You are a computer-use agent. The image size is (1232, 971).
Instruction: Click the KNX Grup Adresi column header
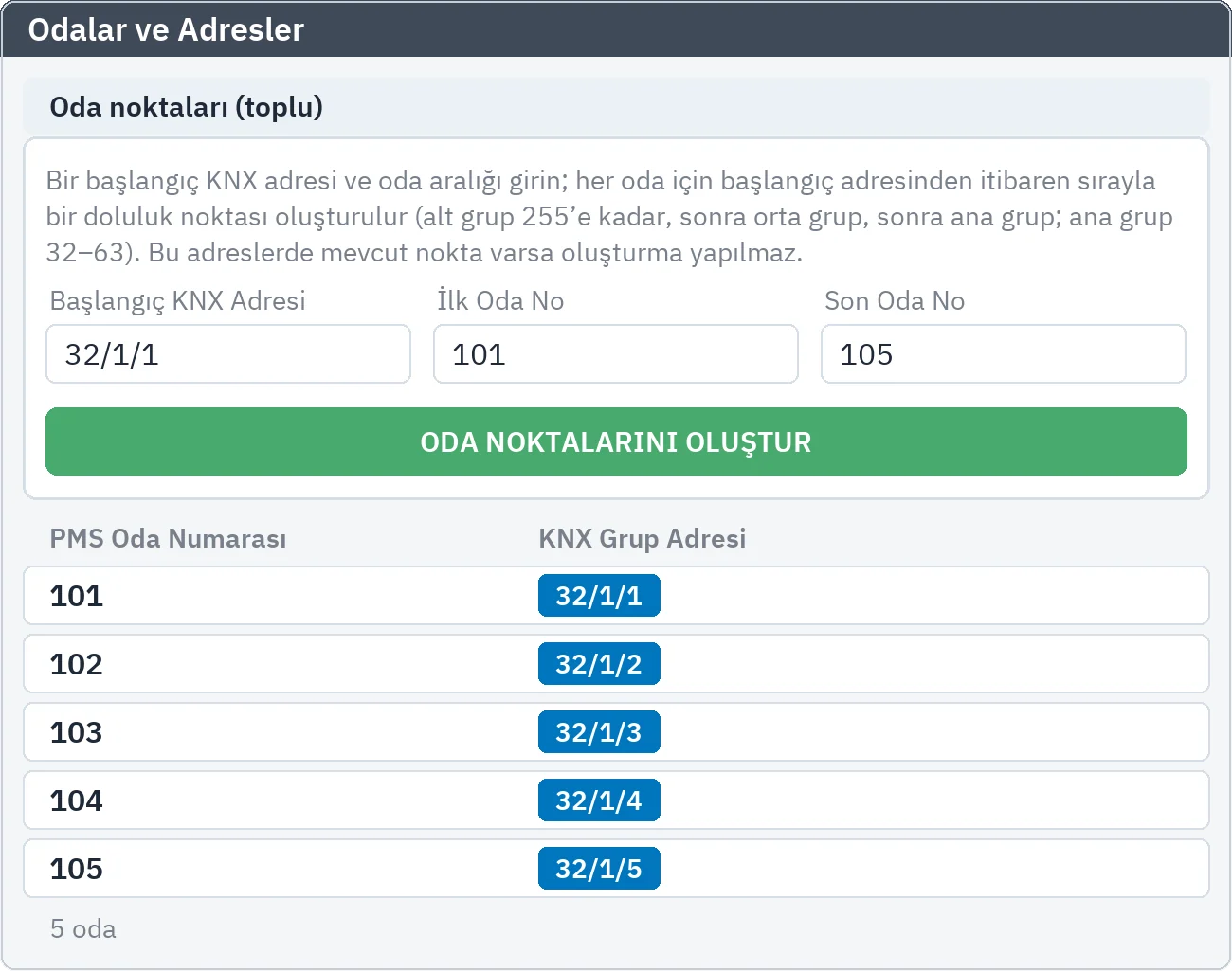643,538
